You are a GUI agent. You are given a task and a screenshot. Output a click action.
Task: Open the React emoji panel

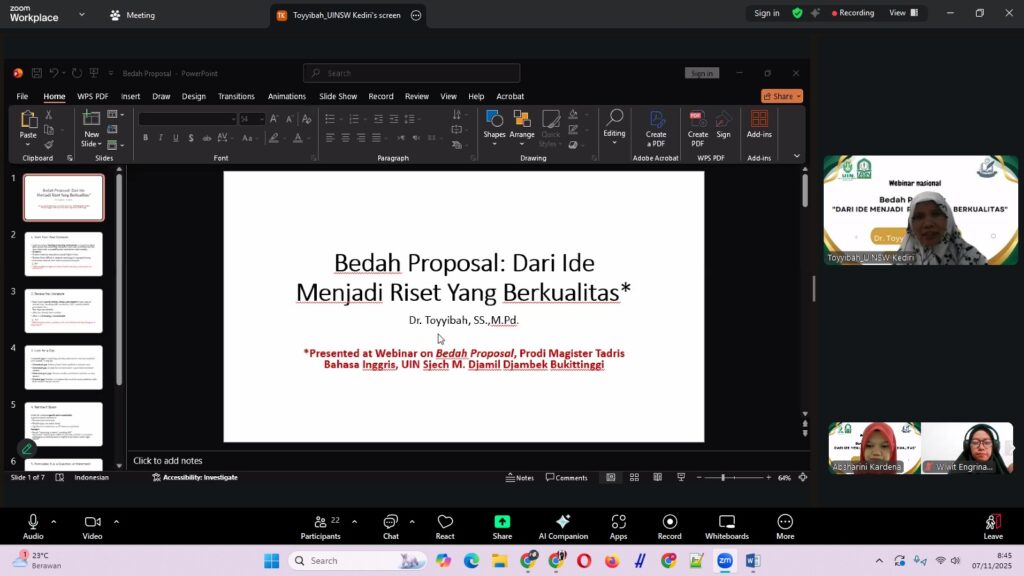(x=445, y=526)
